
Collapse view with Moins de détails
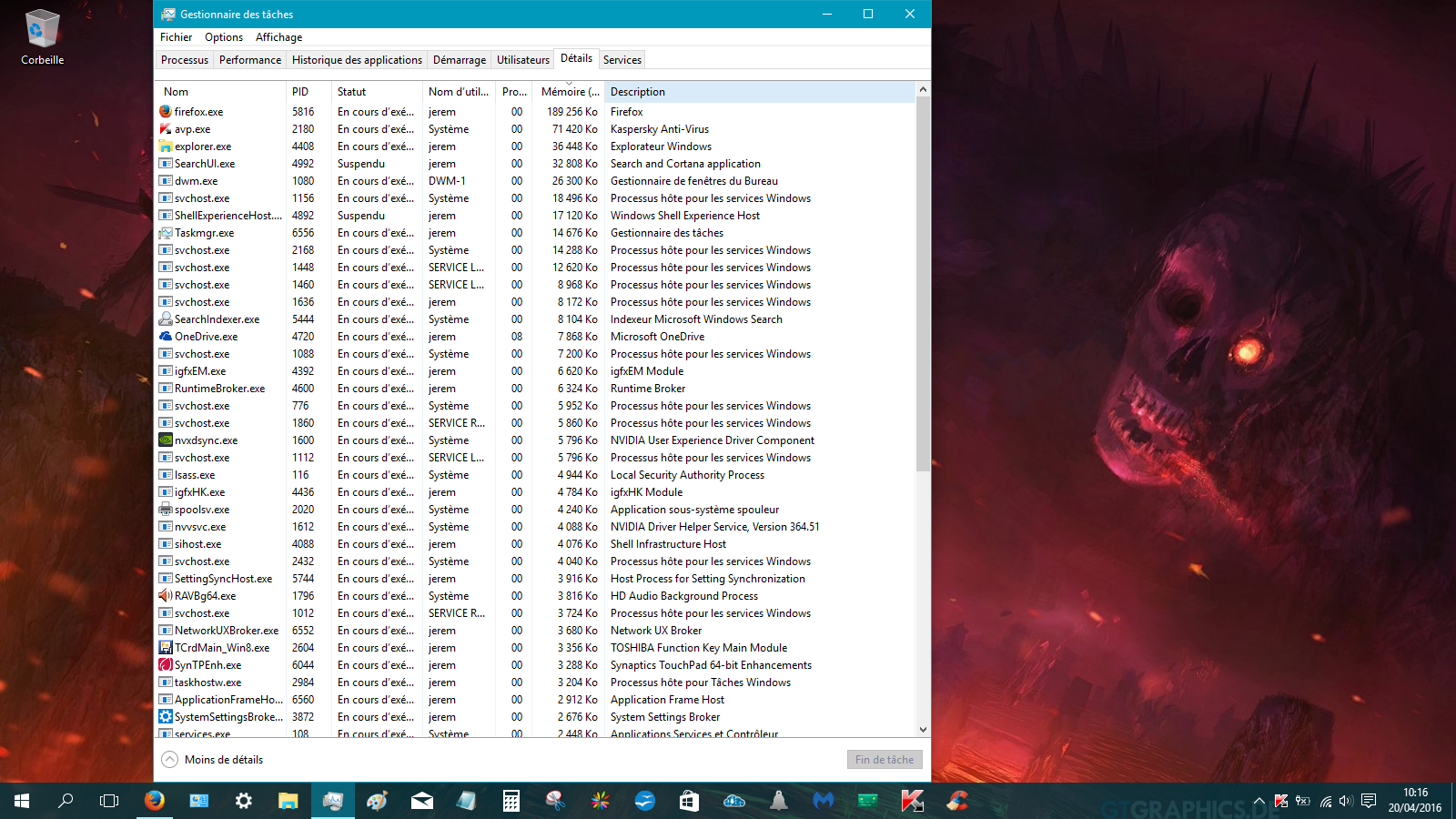[213, 760]
